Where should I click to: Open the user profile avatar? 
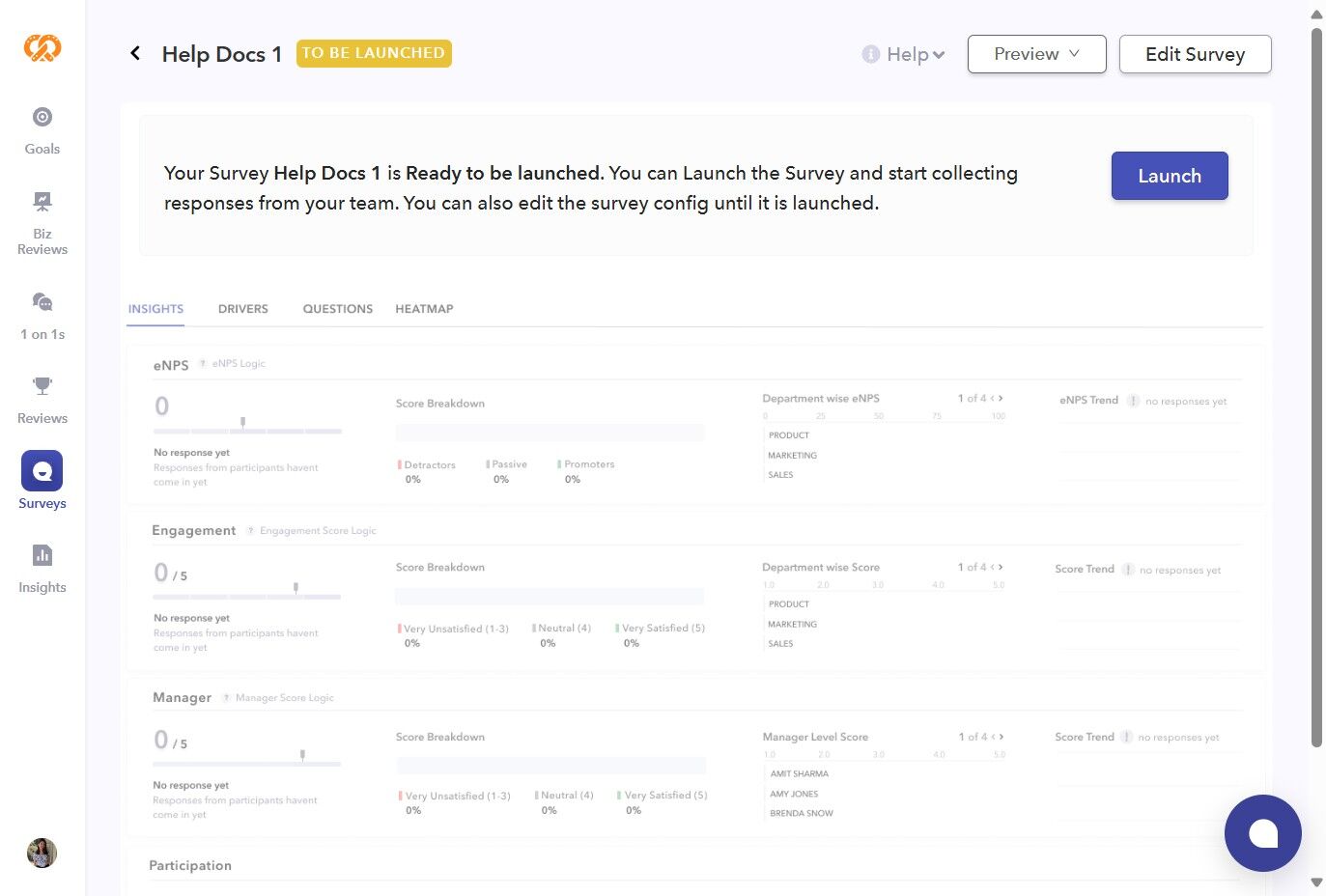coord(42,853)
